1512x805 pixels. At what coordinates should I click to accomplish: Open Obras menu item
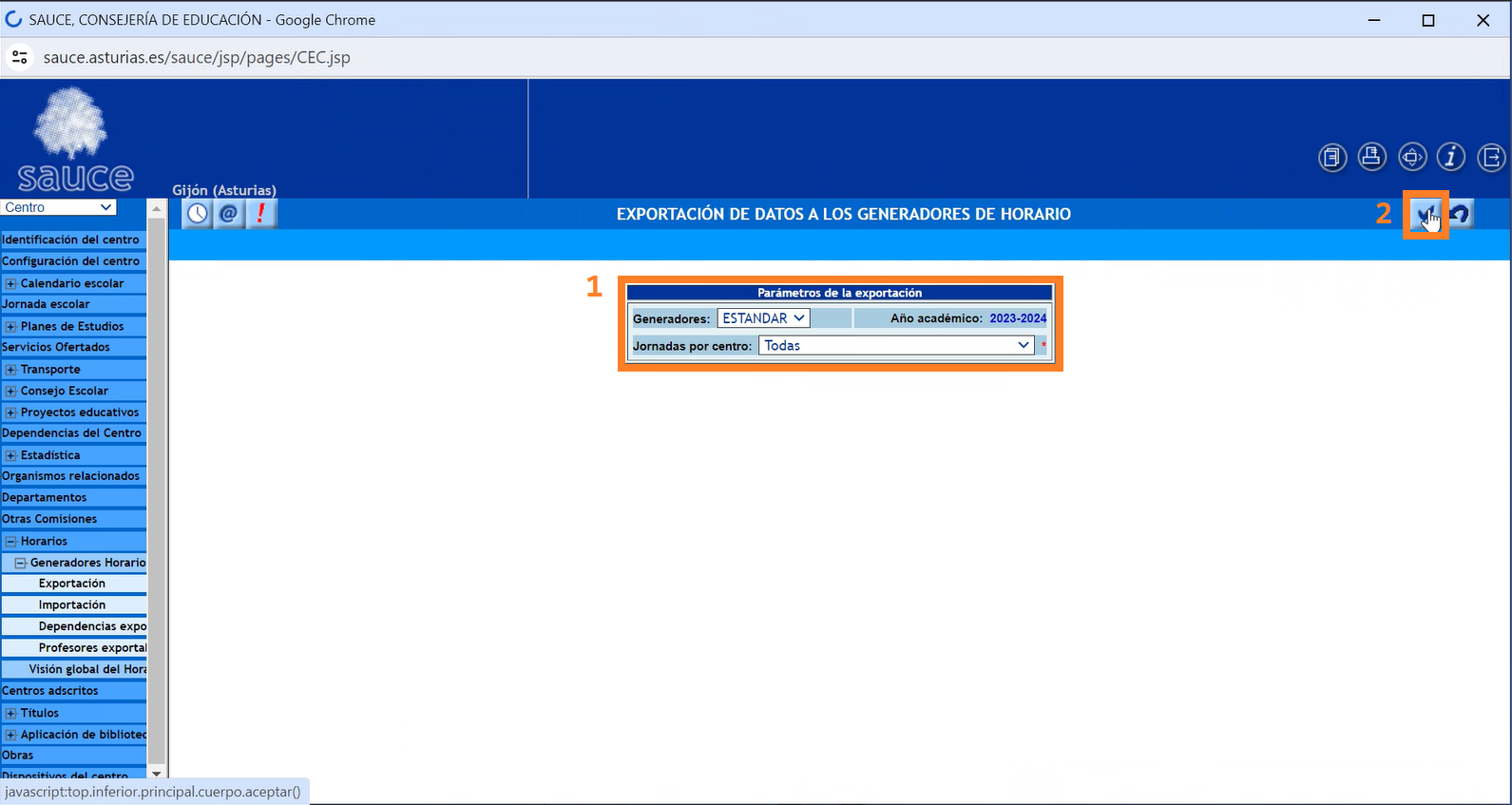73,756
